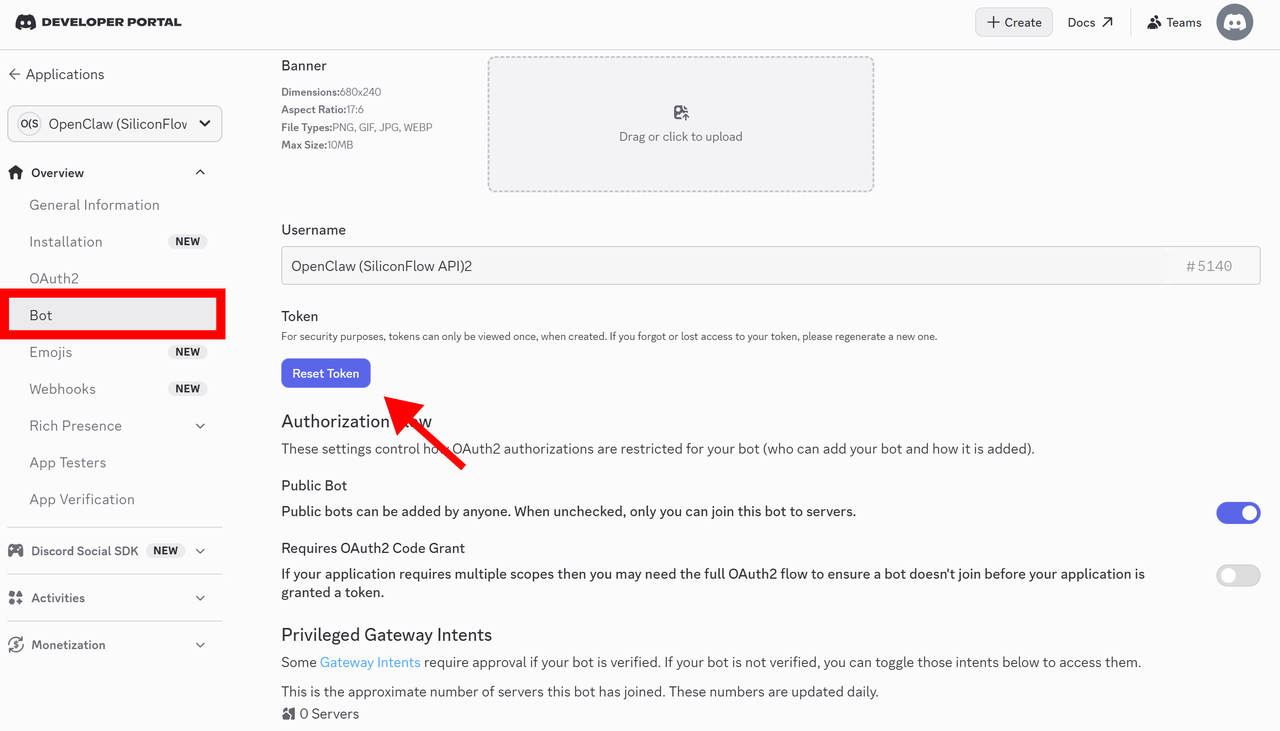Viewport: 1280px width, 731px height.
Task: Click the Privileged Gateway Intents heading
Action: [387, 635]
